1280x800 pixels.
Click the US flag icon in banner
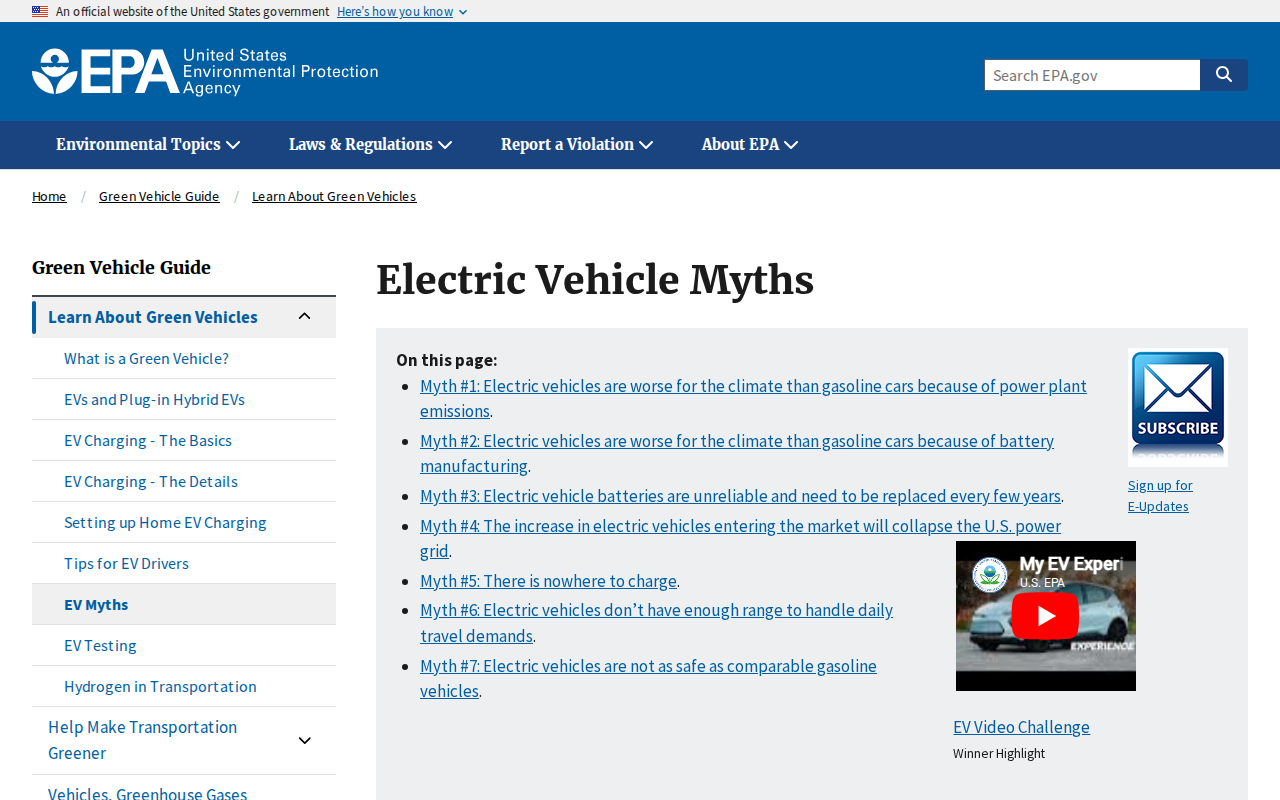click(x=40, y=12)
